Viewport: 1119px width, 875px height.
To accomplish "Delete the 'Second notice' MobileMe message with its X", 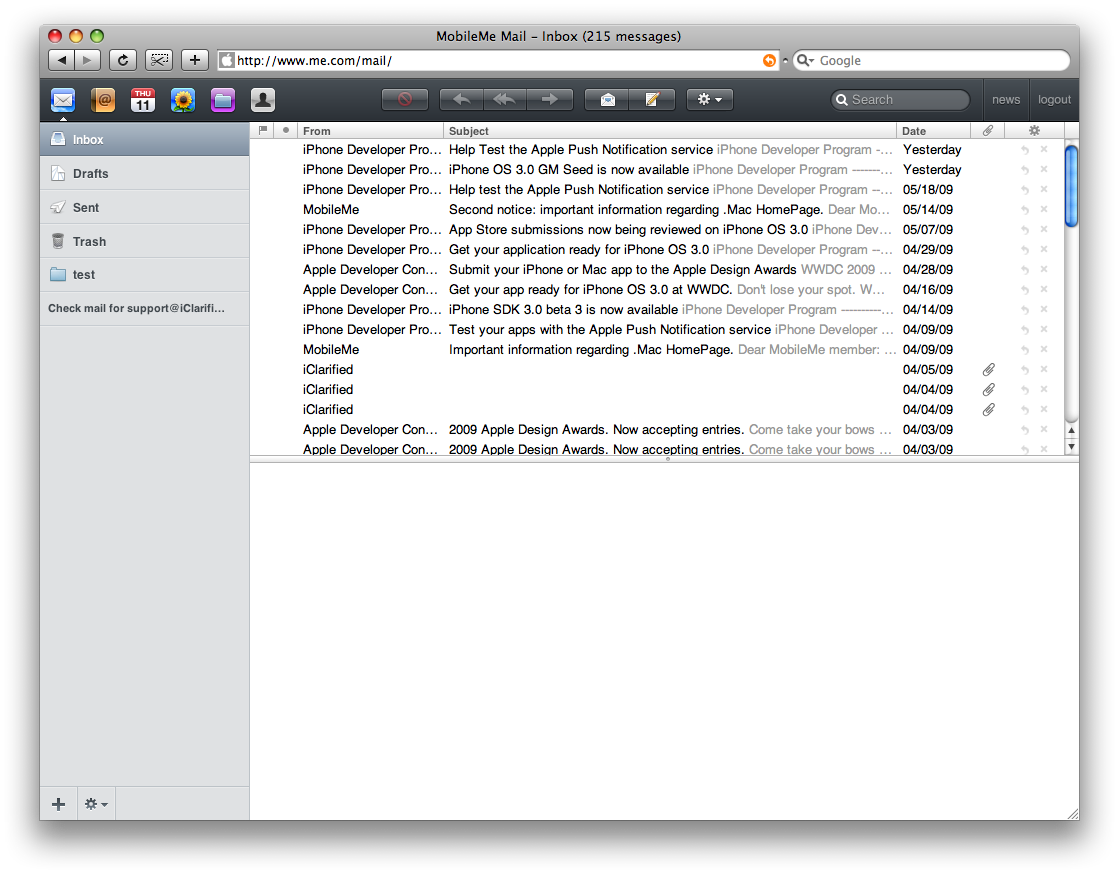I will point(1044,209).
